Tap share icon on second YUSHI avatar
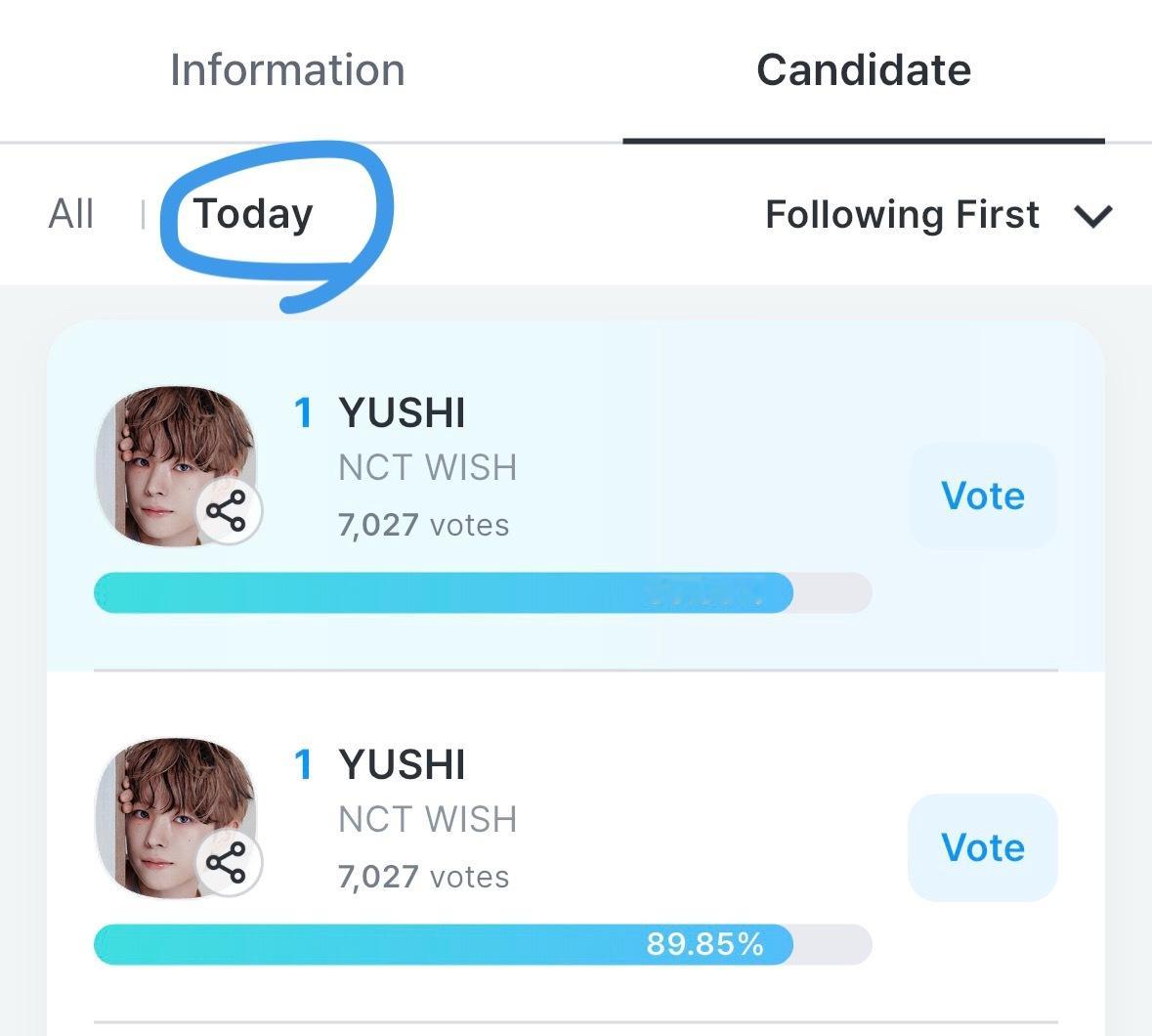The width and height of the screenshot is (1152, 1036). pos(228,863)
